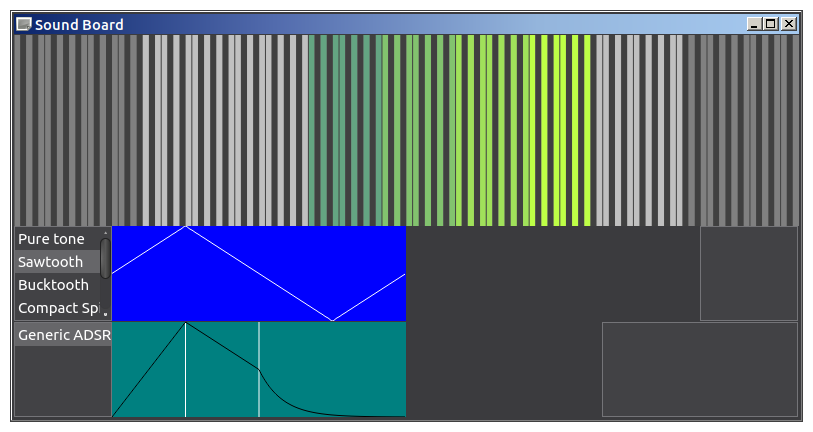The height and width of the screenshot is (432, 813).
Task: Click waveform list scroll-down arrow
Action: click(x=106, y=314)
